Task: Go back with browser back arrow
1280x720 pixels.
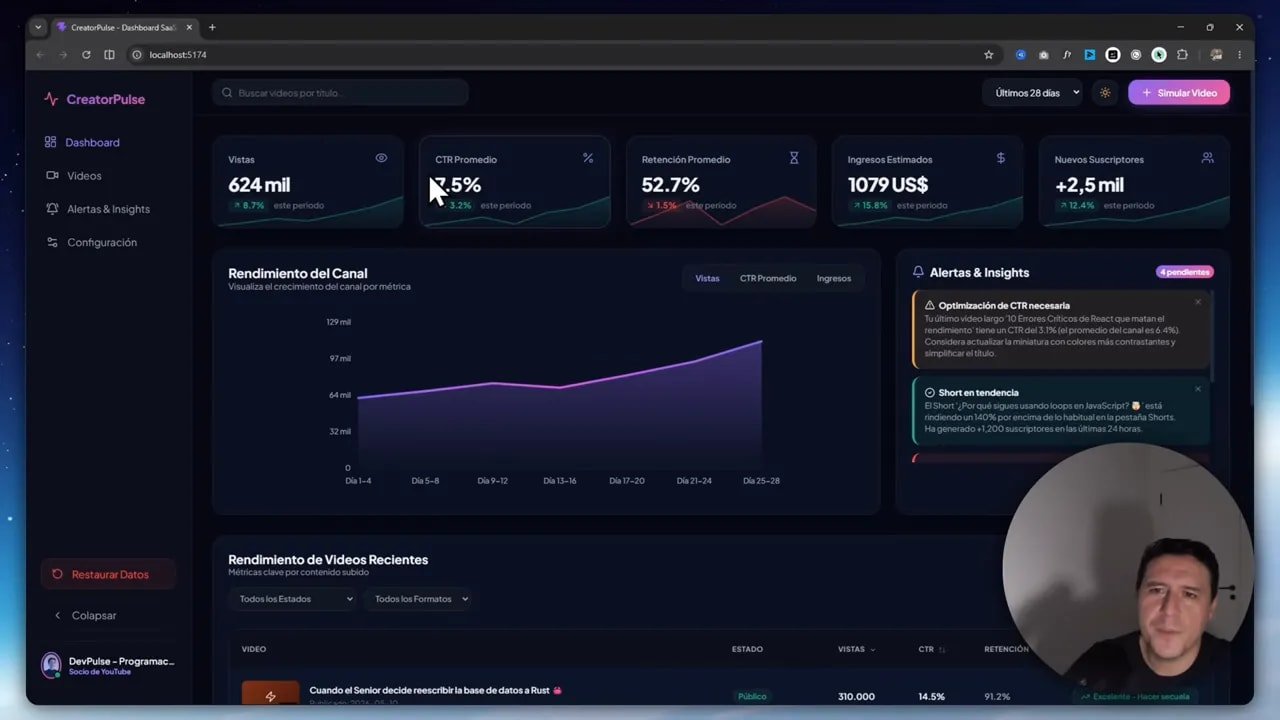Action: pos(41,54)
